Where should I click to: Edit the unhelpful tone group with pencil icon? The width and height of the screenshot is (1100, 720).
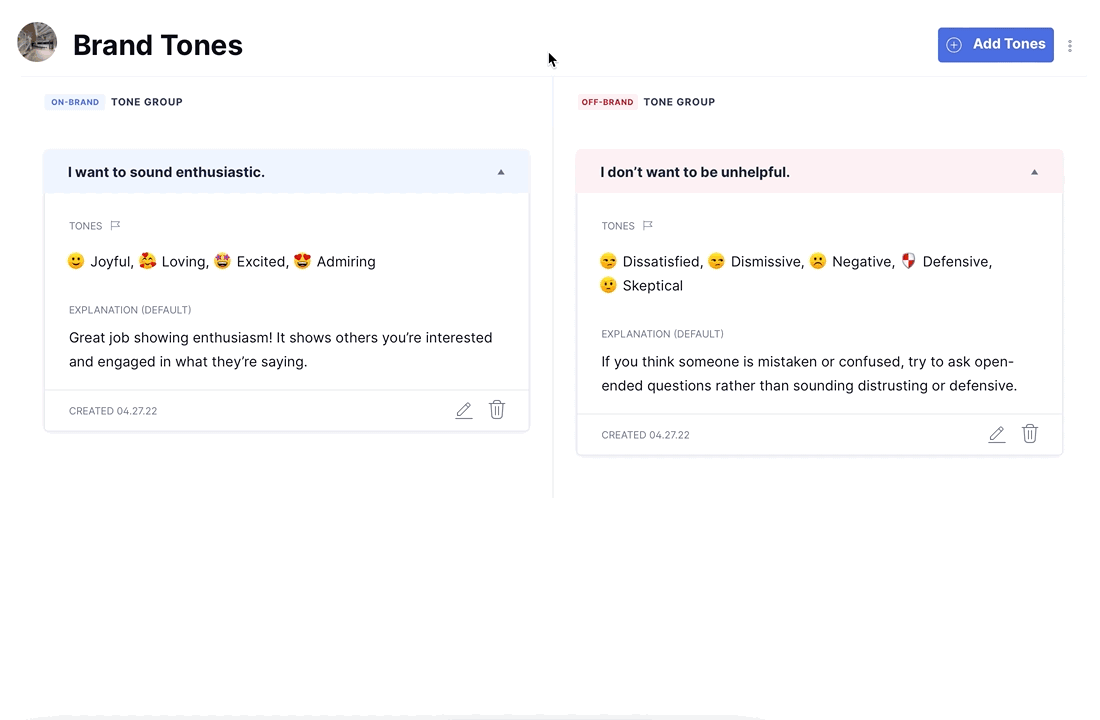[997, 434]
